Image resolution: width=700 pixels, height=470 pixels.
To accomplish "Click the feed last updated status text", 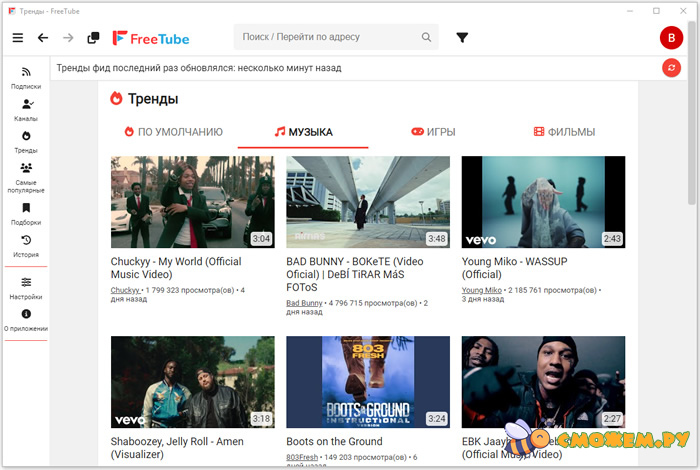I will pos(199,68).
